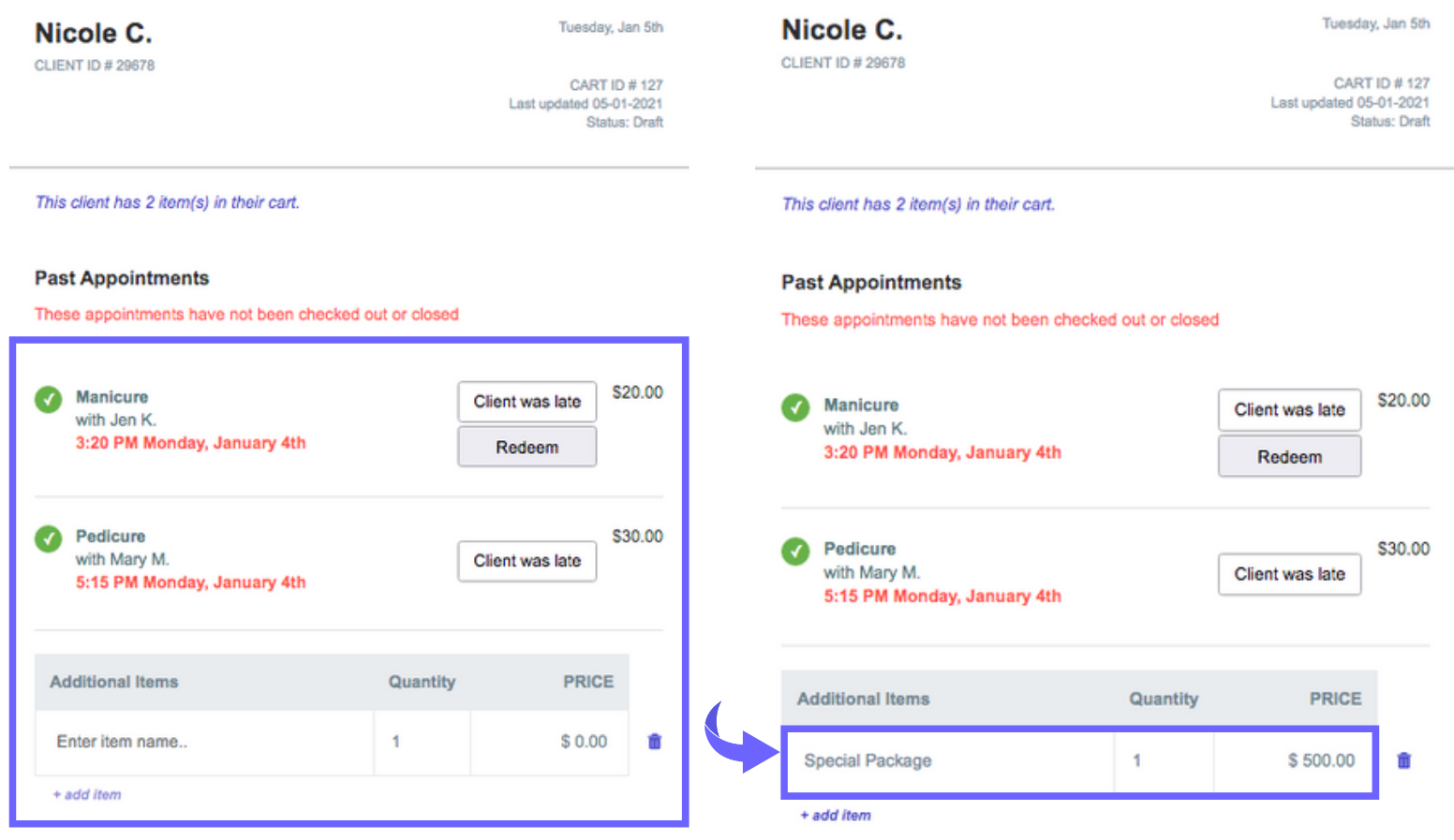Delete the Special Package item row

(x=1403, y=760)
